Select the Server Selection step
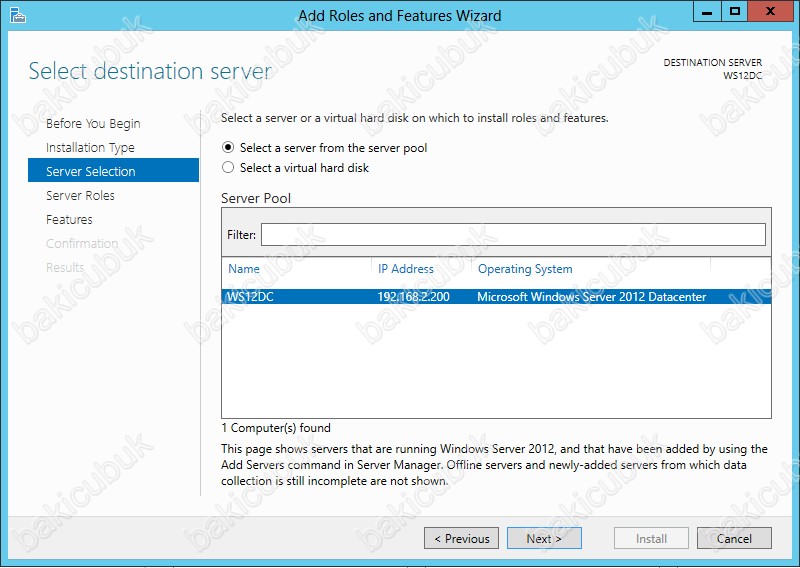 (113, 170)
